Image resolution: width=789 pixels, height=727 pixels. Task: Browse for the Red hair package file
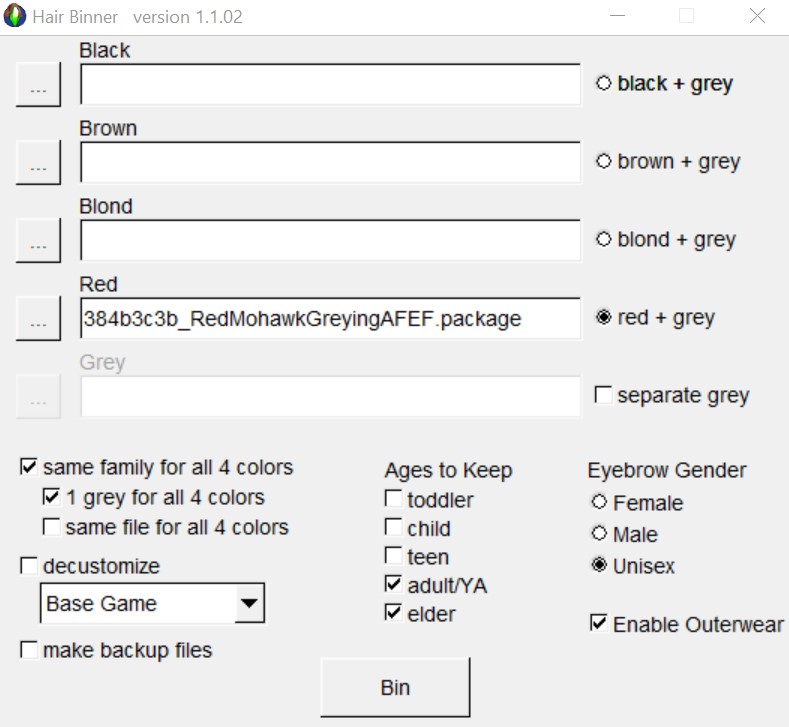coord(38,318)
